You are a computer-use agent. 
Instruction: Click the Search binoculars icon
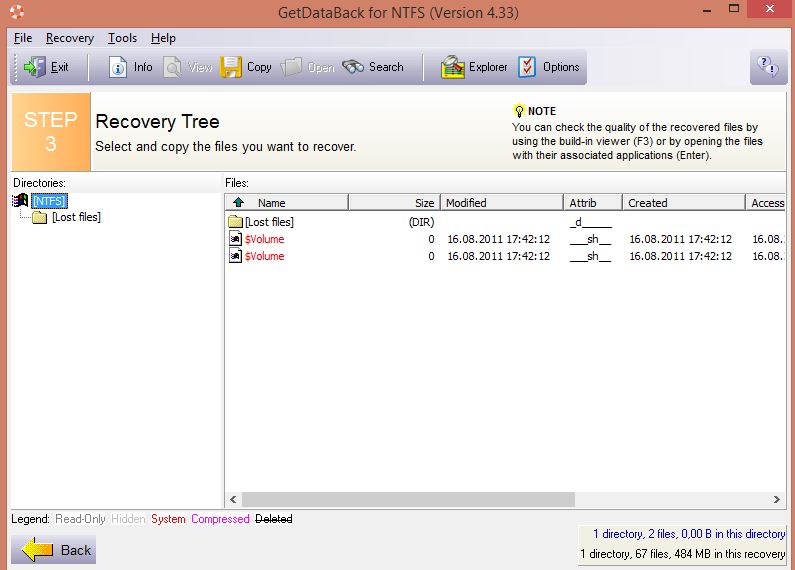click(x=353, y=67)
